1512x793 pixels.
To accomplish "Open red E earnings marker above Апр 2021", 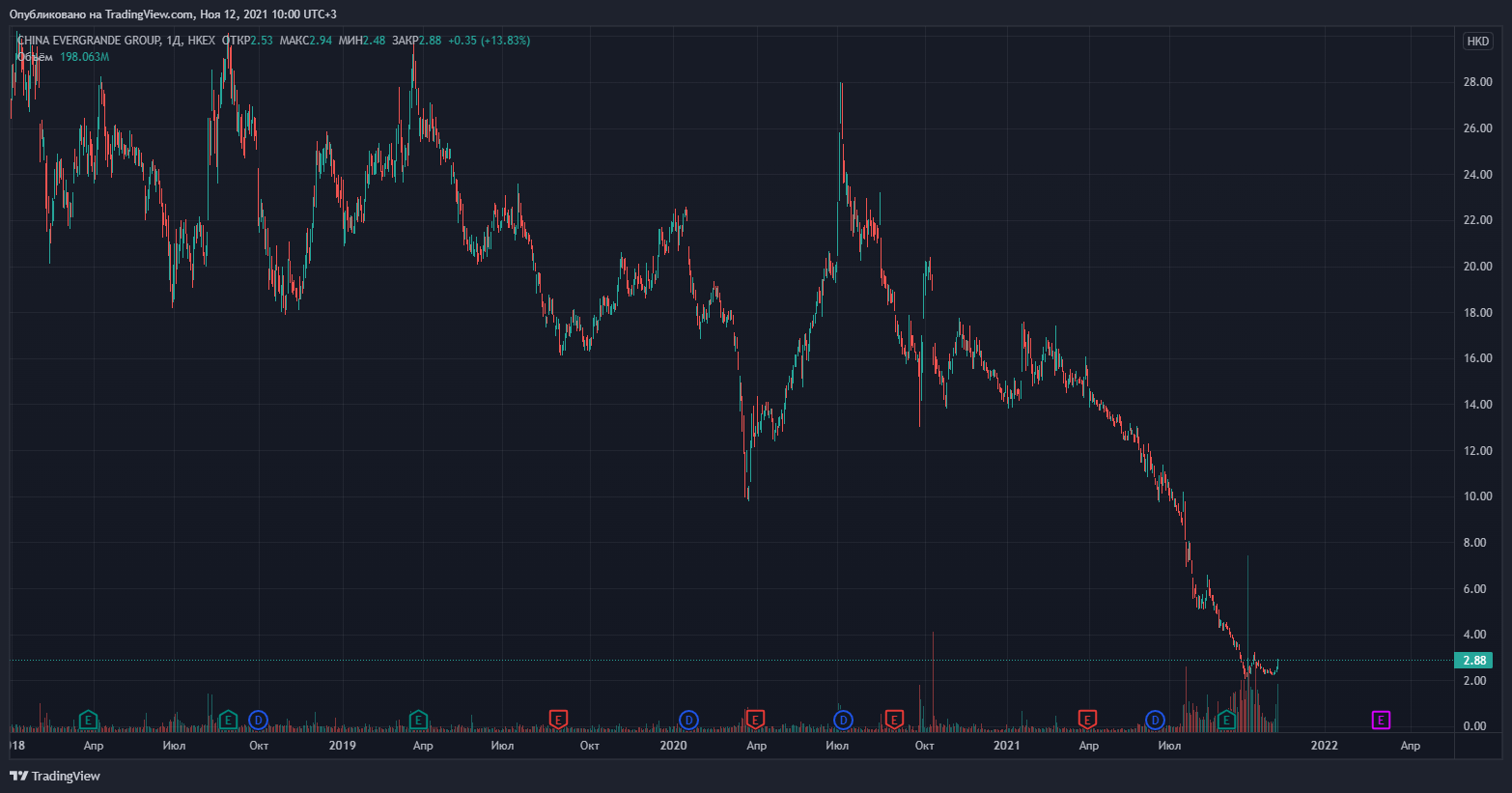I will pos(1087,720).
